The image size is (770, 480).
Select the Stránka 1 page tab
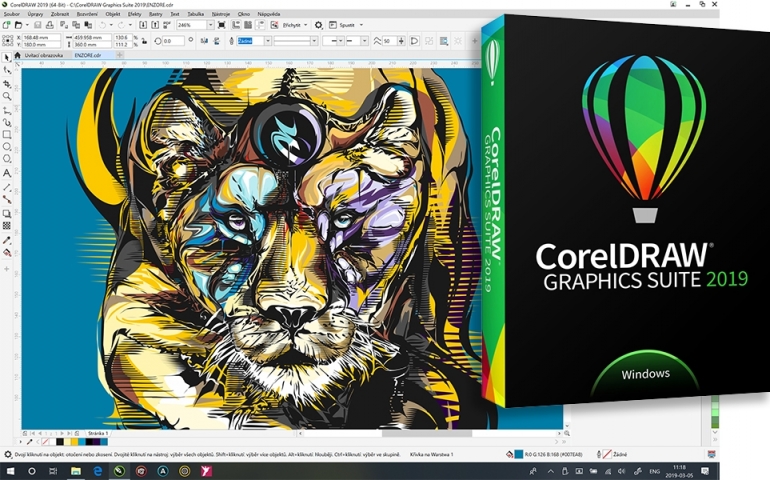click(x=98, y=433)
